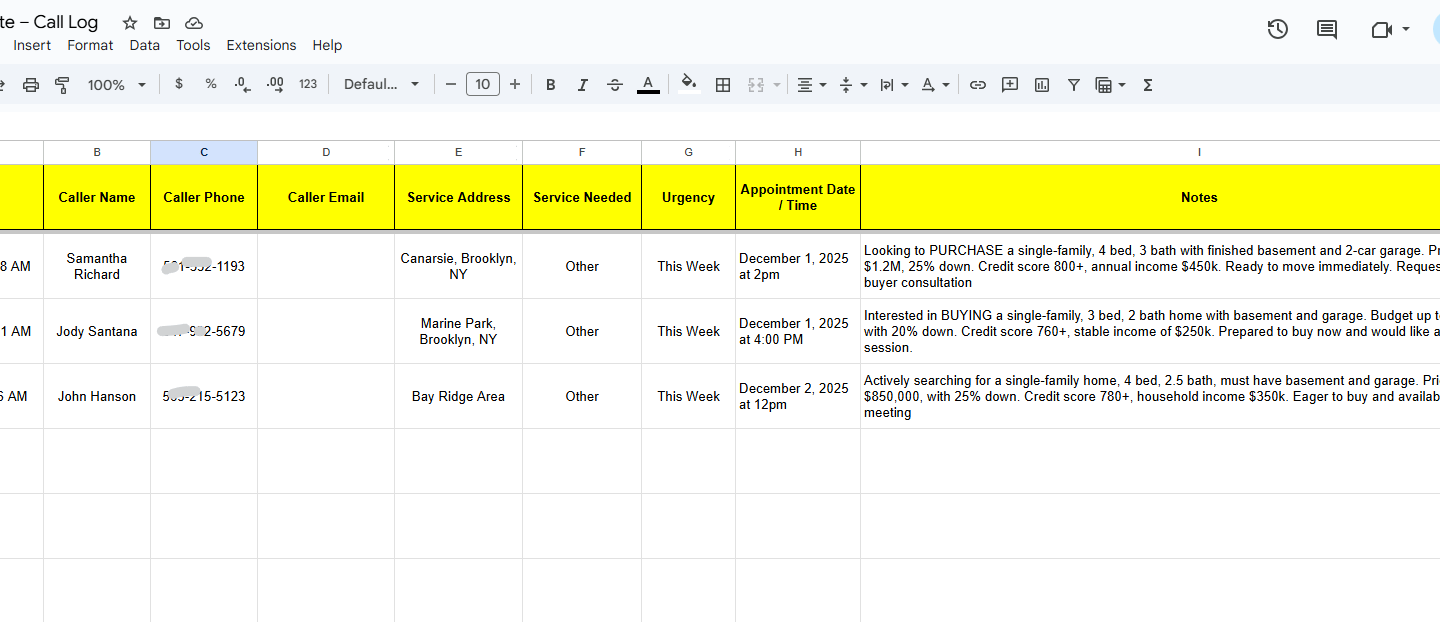Screen dimensions: 1440x622
Task: Open the Format menu
Action: [x=90, y=45]
